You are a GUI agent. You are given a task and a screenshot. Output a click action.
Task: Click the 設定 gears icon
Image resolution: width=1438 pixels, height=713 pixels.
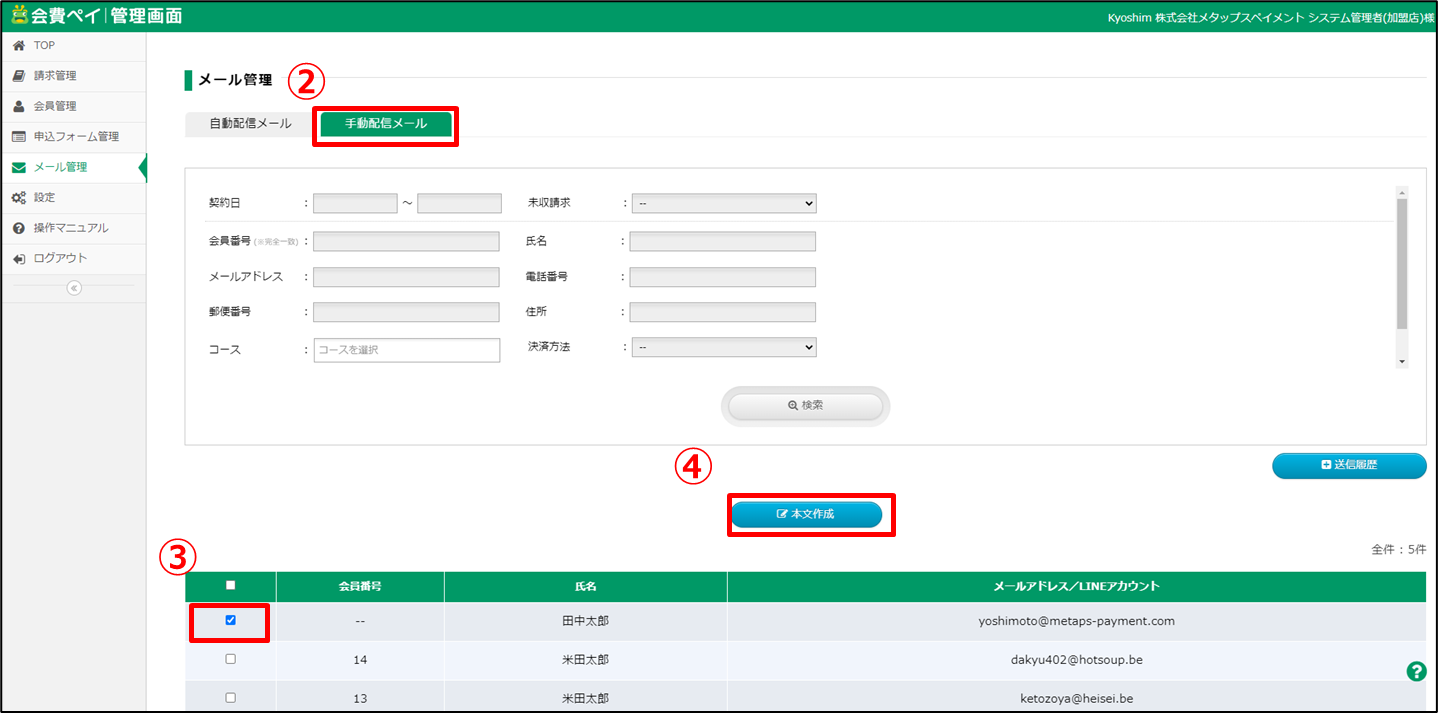point(18,198)
